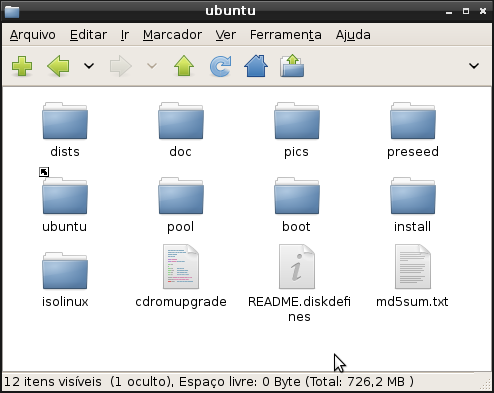Select the boot folder icon
The height and width of the screenshot is (393, 494).
point(297,196)
